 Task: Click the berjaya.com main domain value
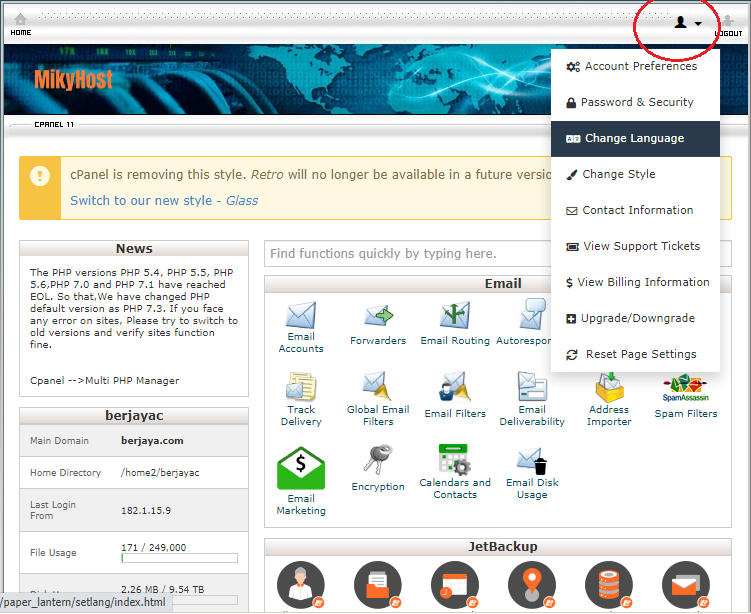click(x=152, y=441)
